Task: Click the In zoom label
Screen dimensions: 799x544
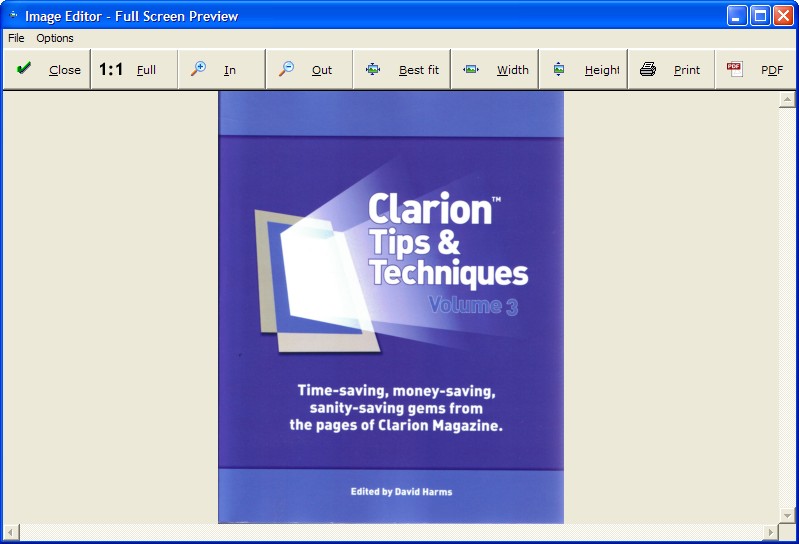Action: pos(230,70)
